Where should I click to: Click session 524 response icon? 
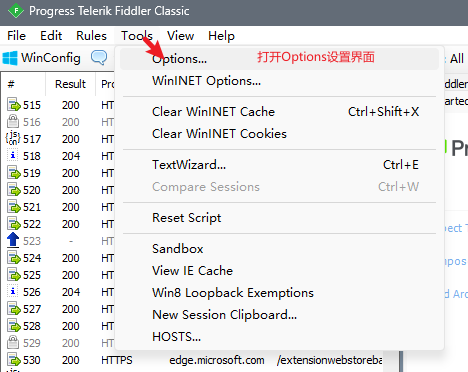(14, 257)
